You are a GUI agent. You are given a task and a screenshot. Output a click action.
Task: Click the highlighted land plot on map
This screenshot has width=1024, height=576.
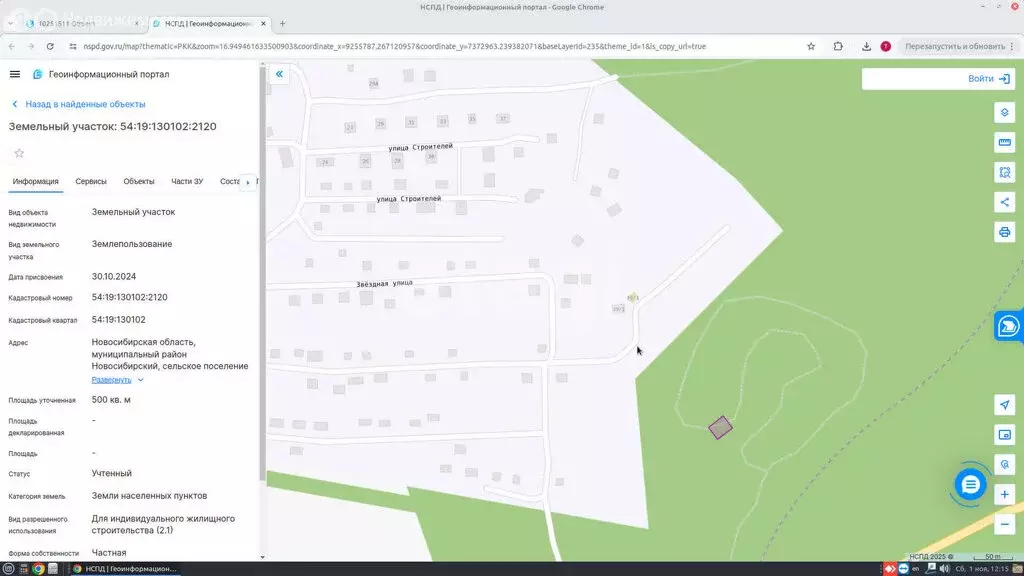click(720, 427)
